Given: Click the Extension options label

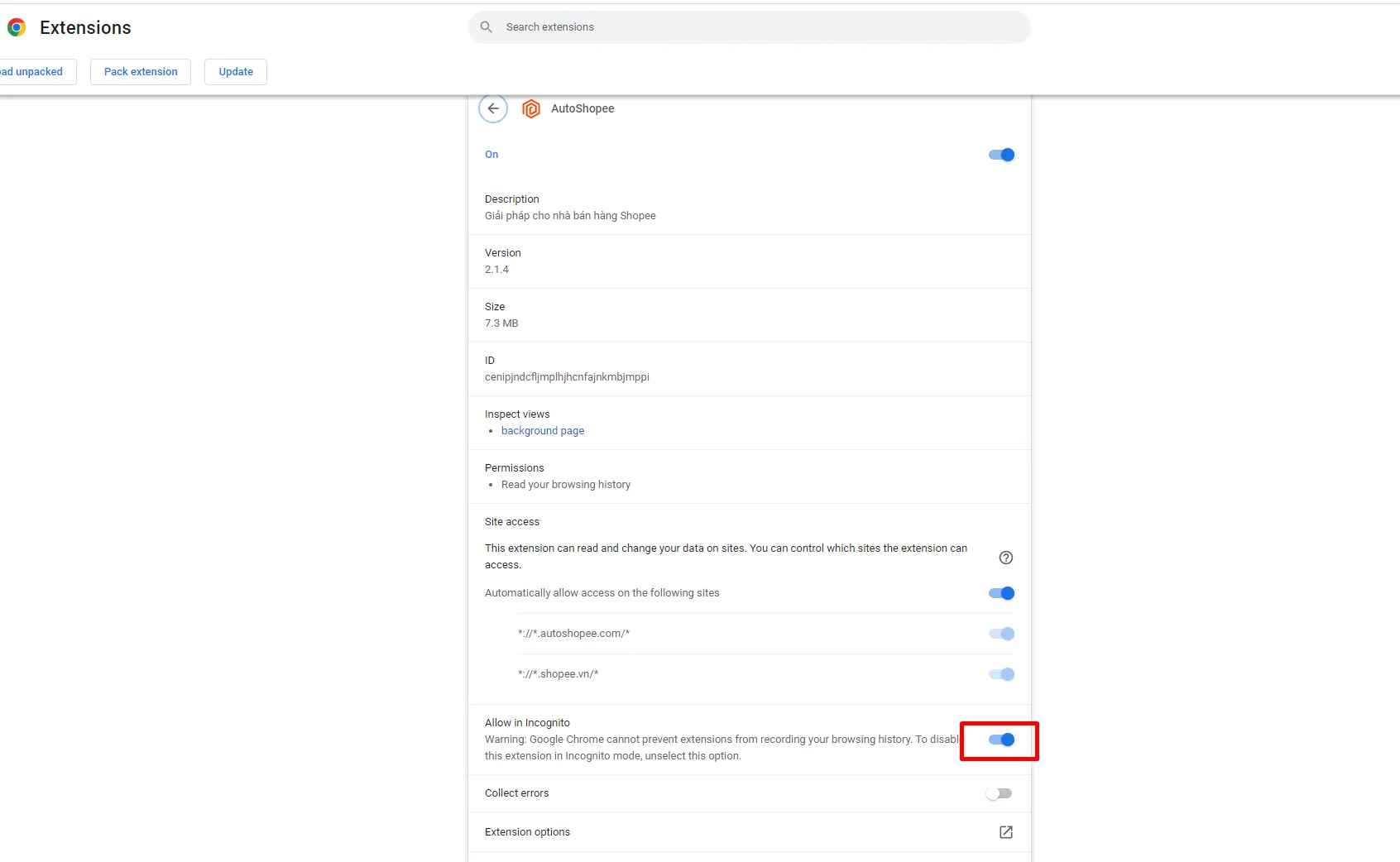Looking at the screenshot, I should 527,832.
